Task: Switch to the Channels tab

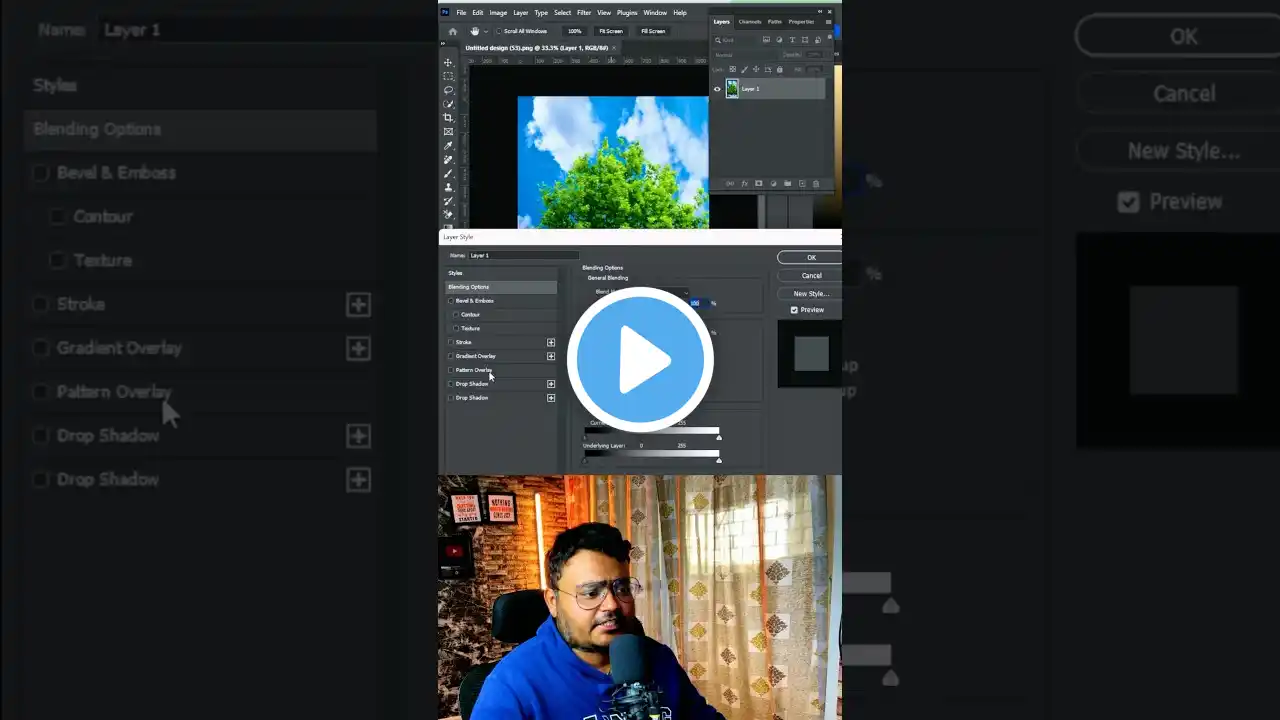Action: pos(749,22)
